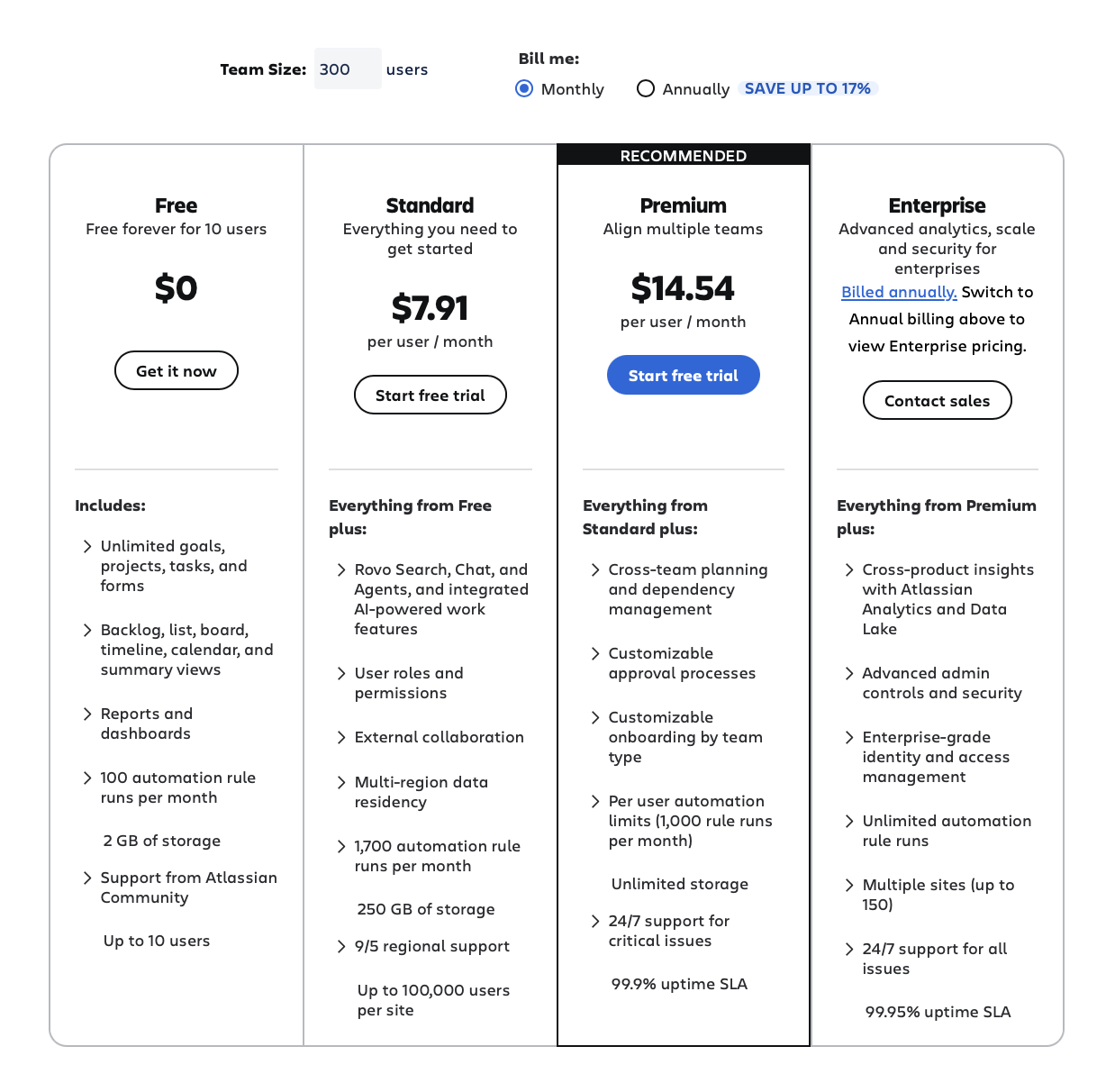Start free trial for Premium plan
Screen dimensions: 1115x1092
point(684,375)
